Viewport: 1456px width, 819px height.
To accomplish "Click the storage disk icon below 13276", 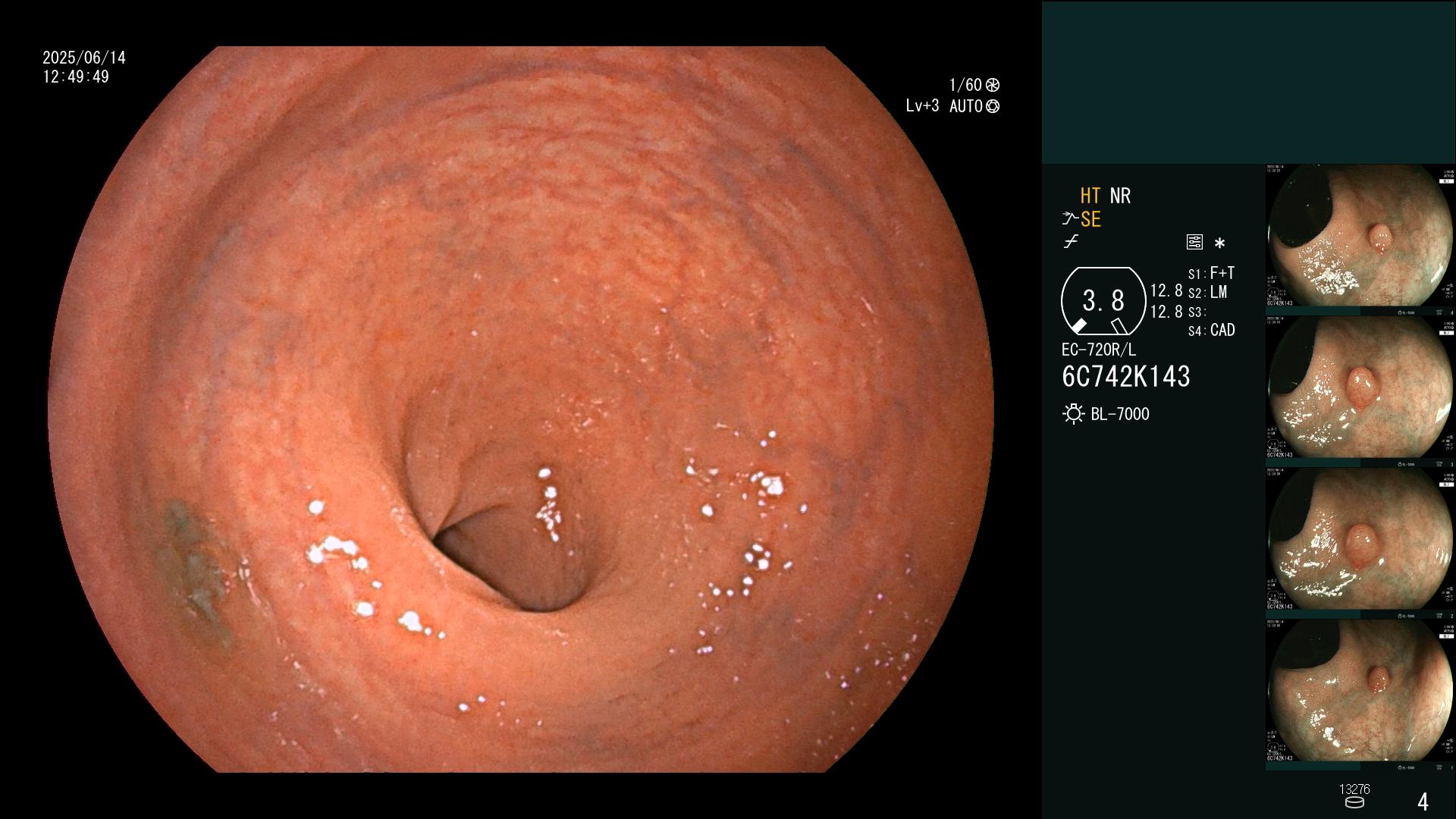I will (1354, 802).
